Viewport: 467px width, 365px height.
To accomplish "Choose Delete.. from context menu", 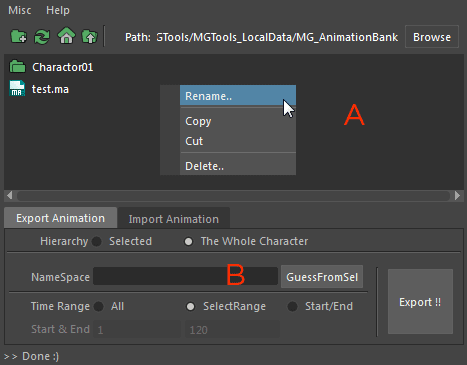I will pos(238,166).
